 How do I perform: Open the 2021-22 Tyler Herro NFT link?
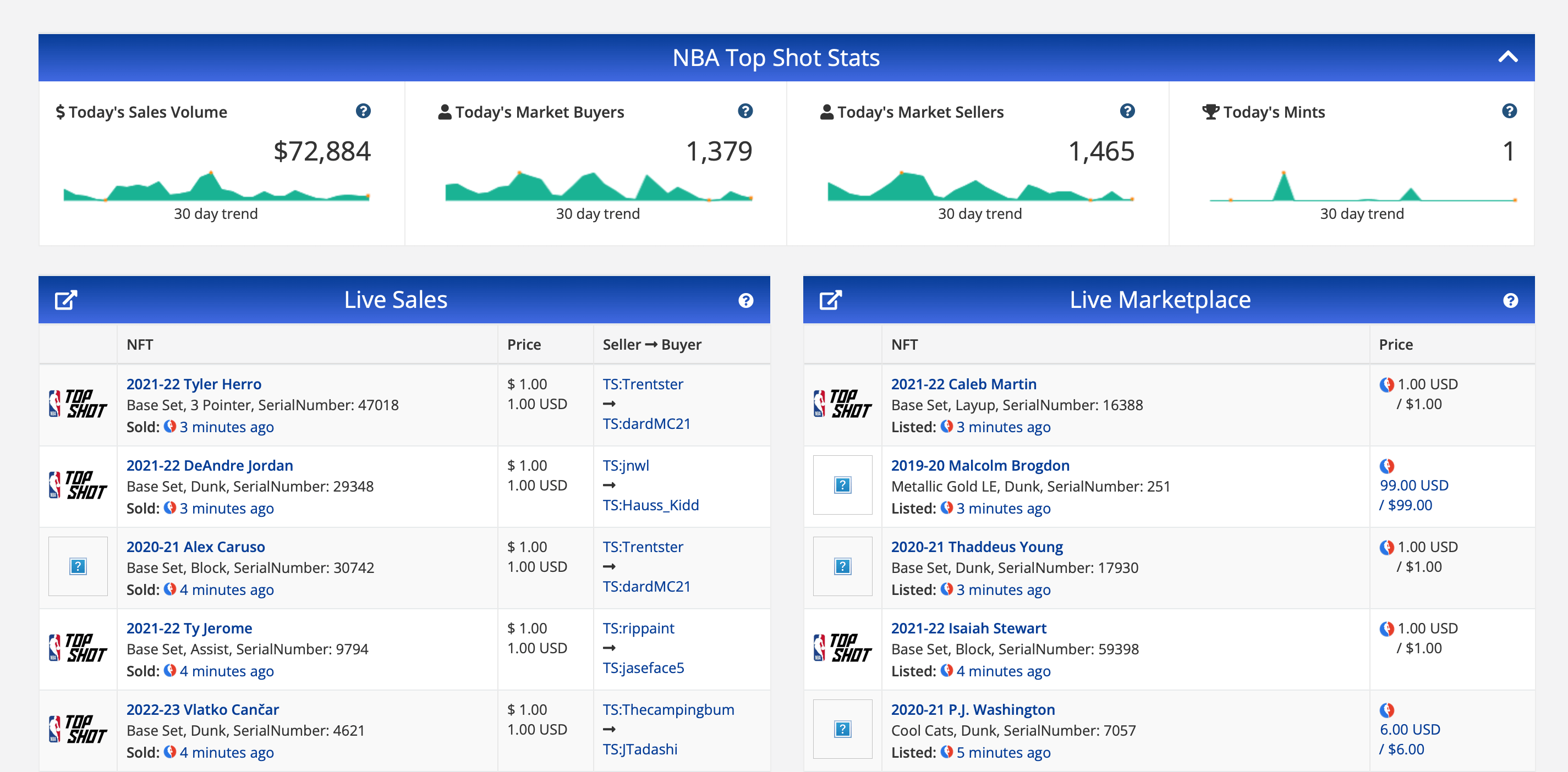point(194,384)
